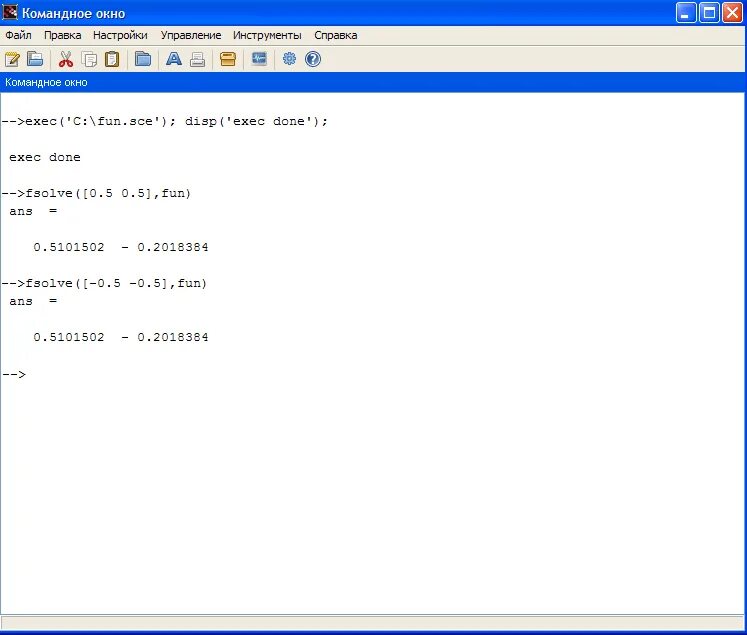The image size is (747, 635).
Task: Click the empty --> prompt at bottom
Action: 14,374
